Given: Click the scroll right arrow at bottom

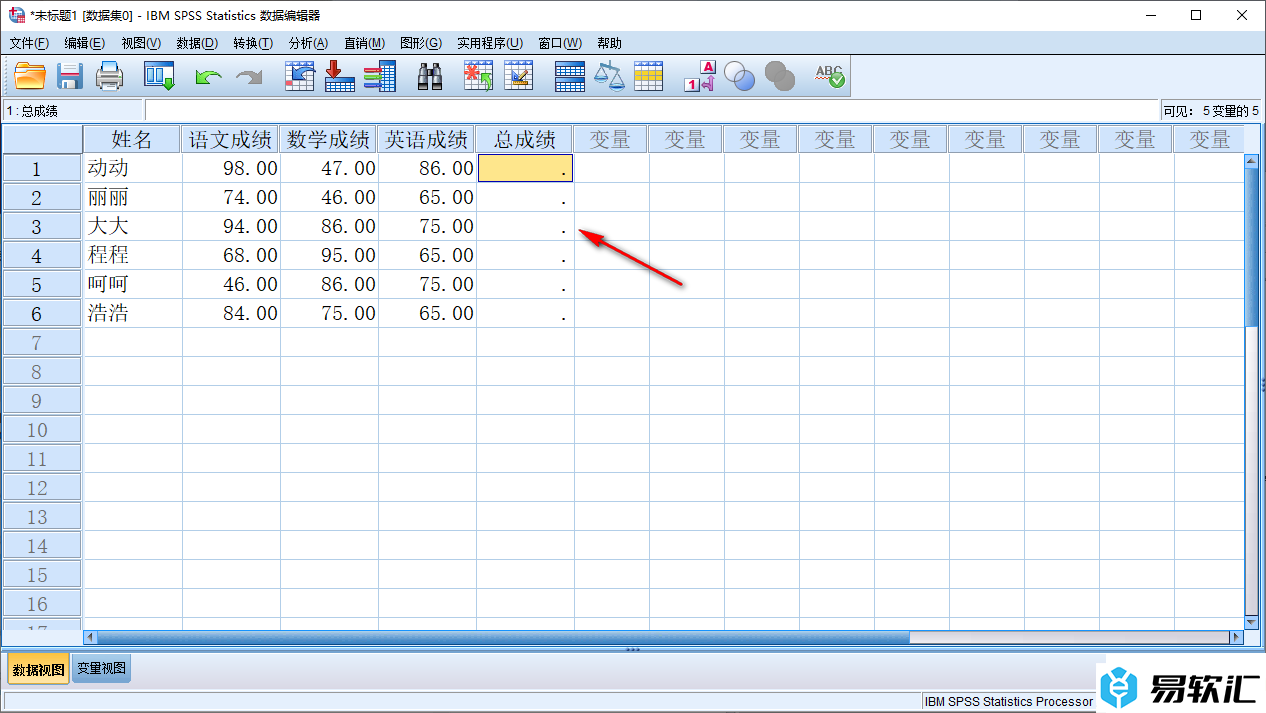Looking at the screenshot, I should pyautogui.click(x=1236, y=637).
